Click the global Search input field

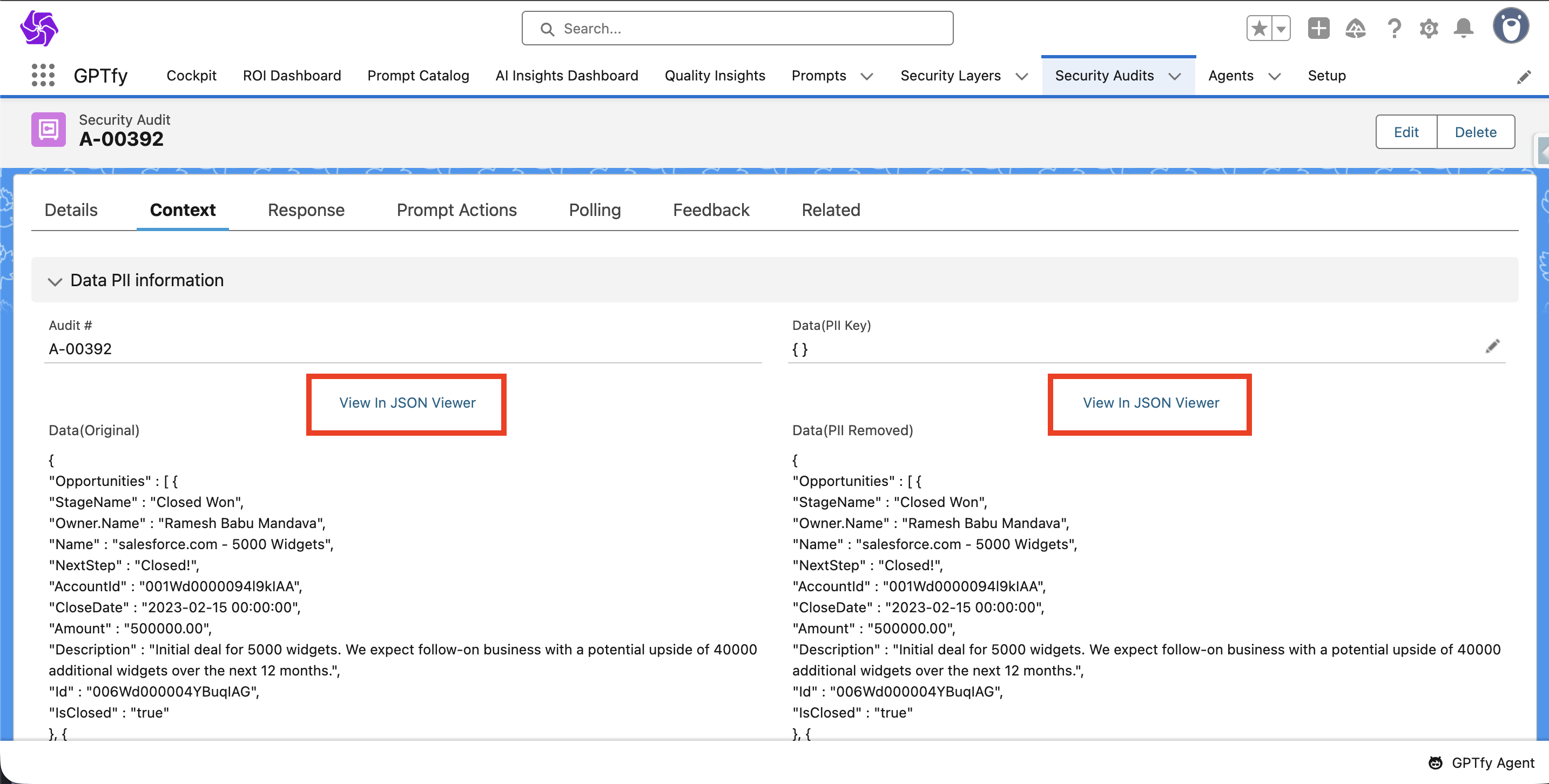[x=737, y=28]
